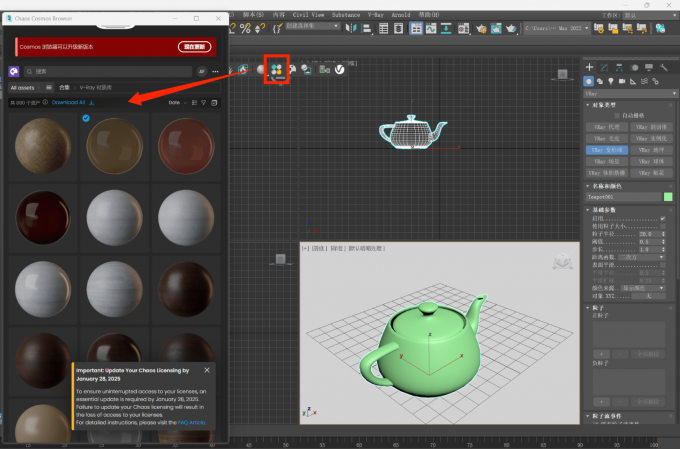The image size is (680, 449).
Task: Click the Render Production teapot icon
Action: [511, 29]
